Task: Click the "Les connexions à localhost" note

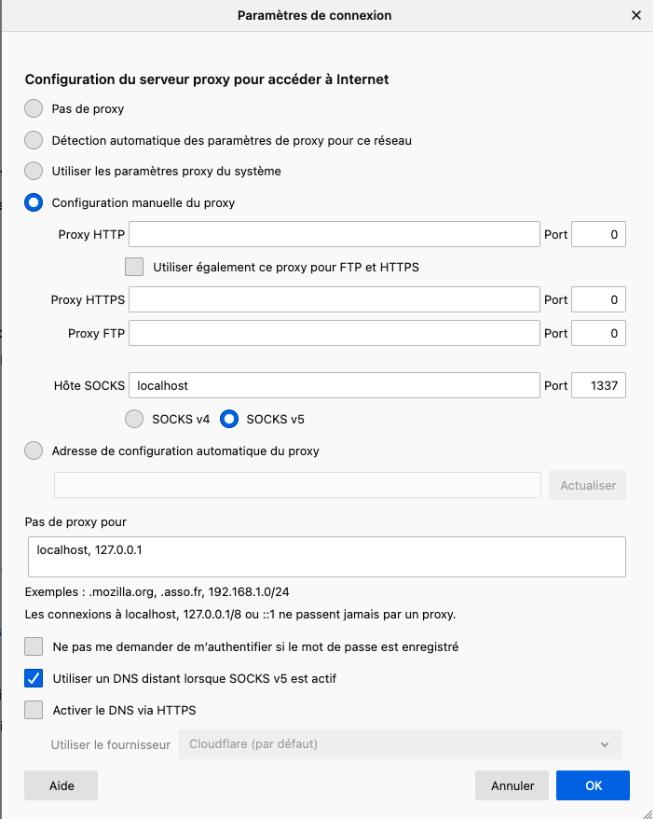Action: pyautogui.click(x=240, y=614)
